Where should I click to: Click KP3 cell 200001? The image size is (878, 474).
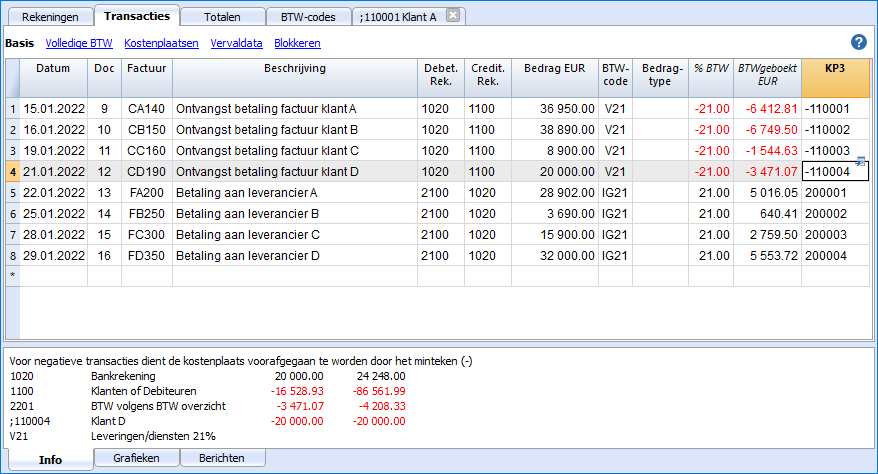point(835,193)
